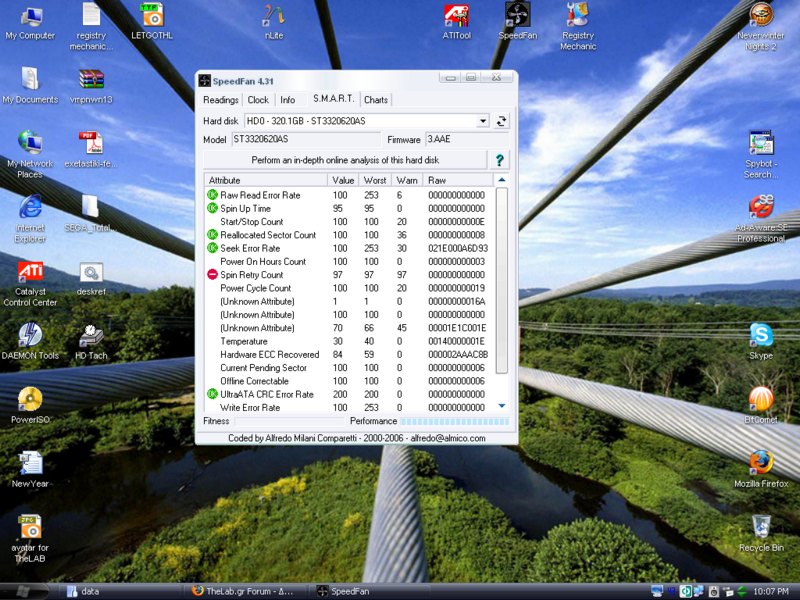The width and height of the screenshot is (800, 600).
Task: Click the Model field ST3320620AS
Action: (x=306, y=139)
